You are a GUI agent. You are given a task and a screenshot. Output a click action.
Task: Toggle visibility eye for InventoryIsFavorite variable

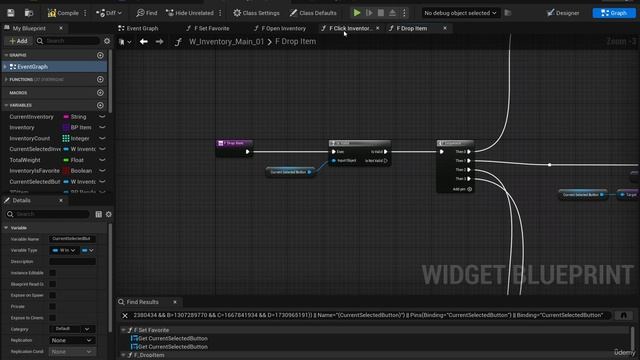[102, 171]
